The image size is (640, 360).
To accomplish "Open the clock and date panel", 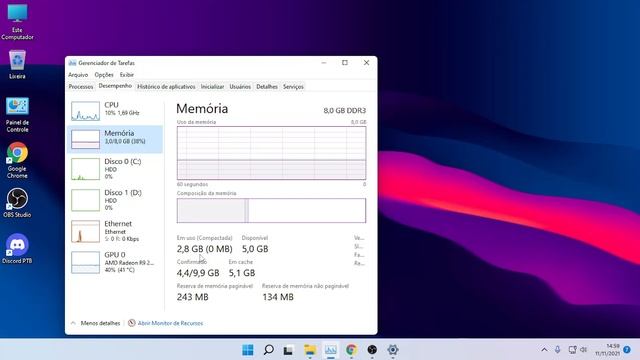I will coord(607,350).
